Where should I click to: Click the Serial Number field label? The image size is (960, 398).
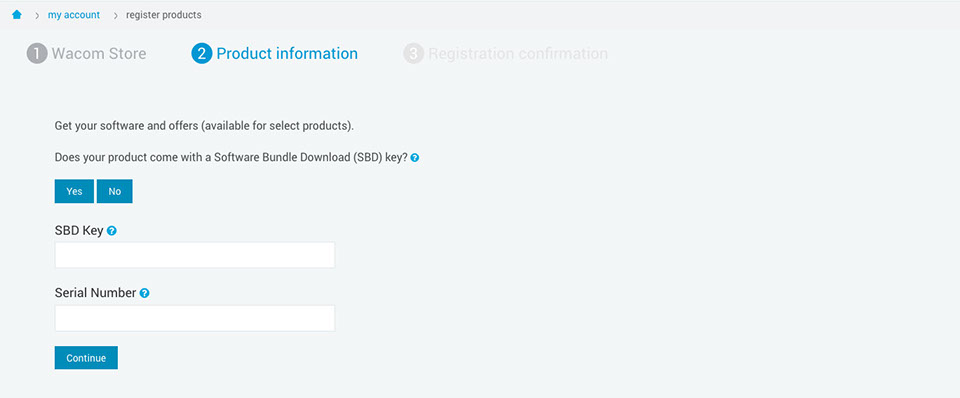pyautogui.click(x=95, y=293)
